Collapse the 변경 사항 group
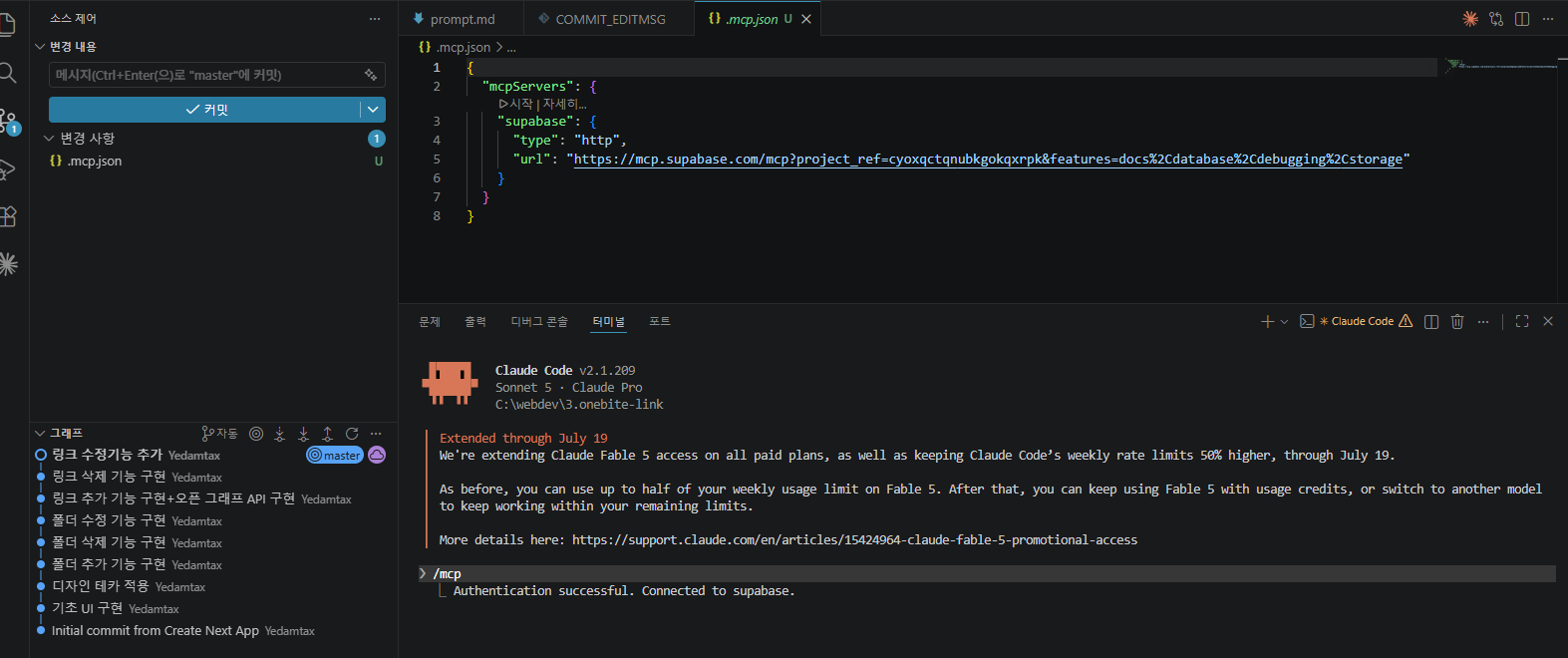The image size is (1568, 658). pyautogui.click(x=48, y=139)
